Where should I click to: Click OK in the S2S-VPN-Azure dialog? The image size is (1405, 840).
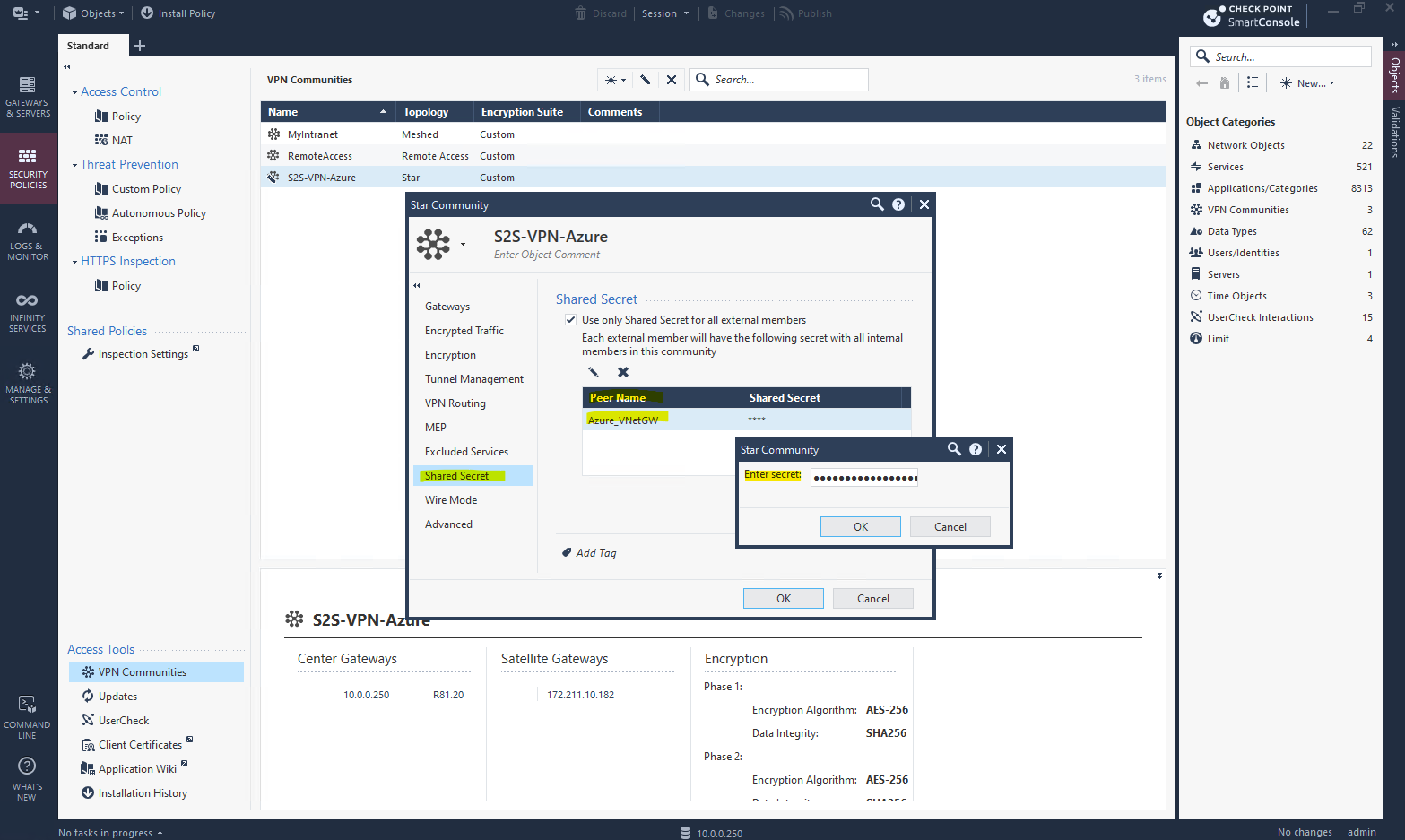point(784,598)
